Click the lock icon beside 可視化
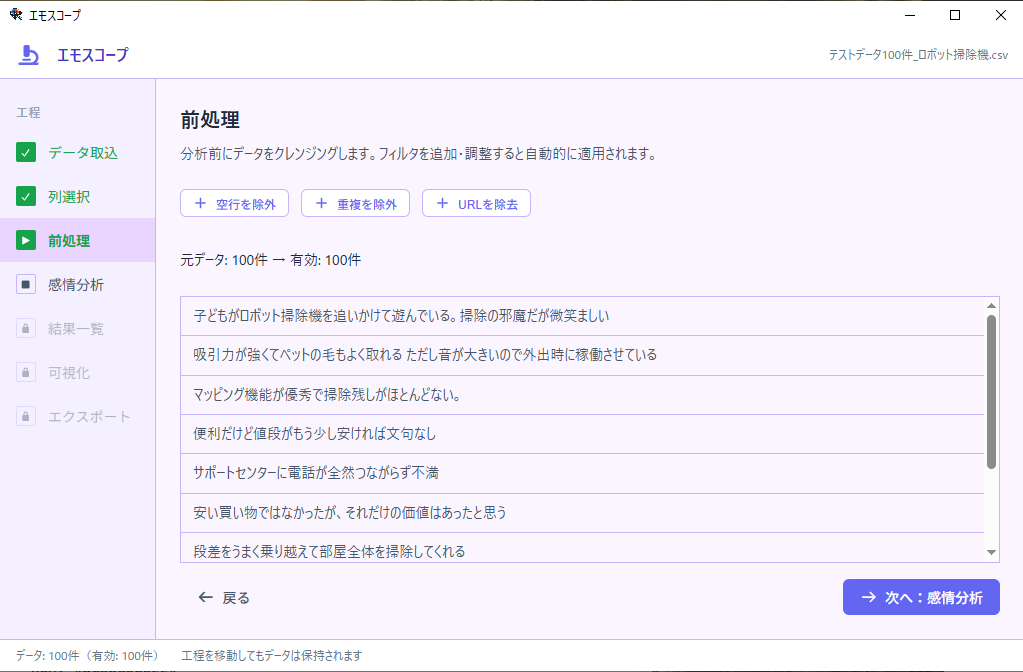The image size is (1023, 672). (x=25, y=373)
